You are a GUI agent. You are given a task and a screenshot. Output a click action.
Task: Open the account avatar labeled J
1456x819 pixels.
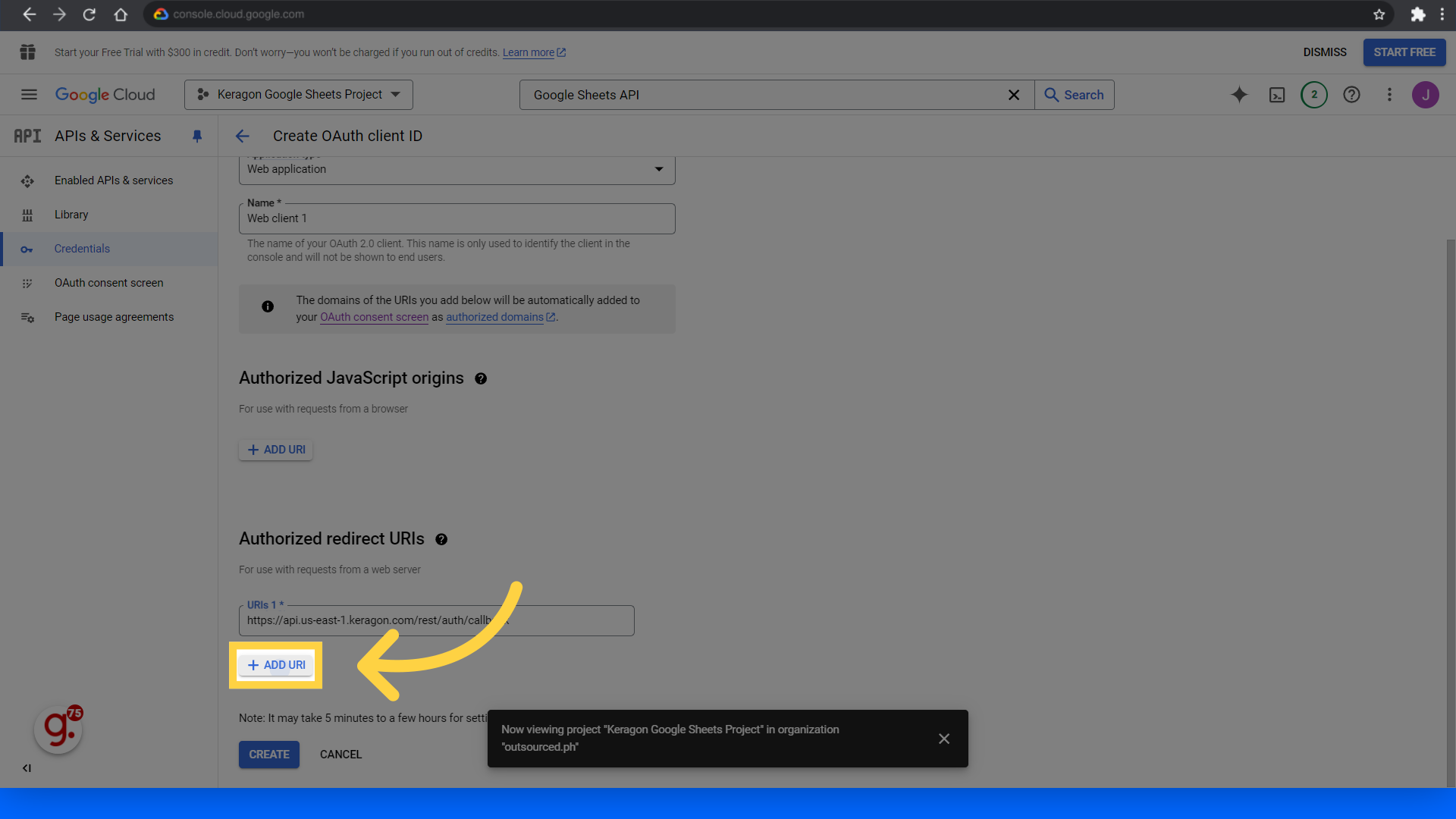pyautogui.click(x=1426, y=95)
